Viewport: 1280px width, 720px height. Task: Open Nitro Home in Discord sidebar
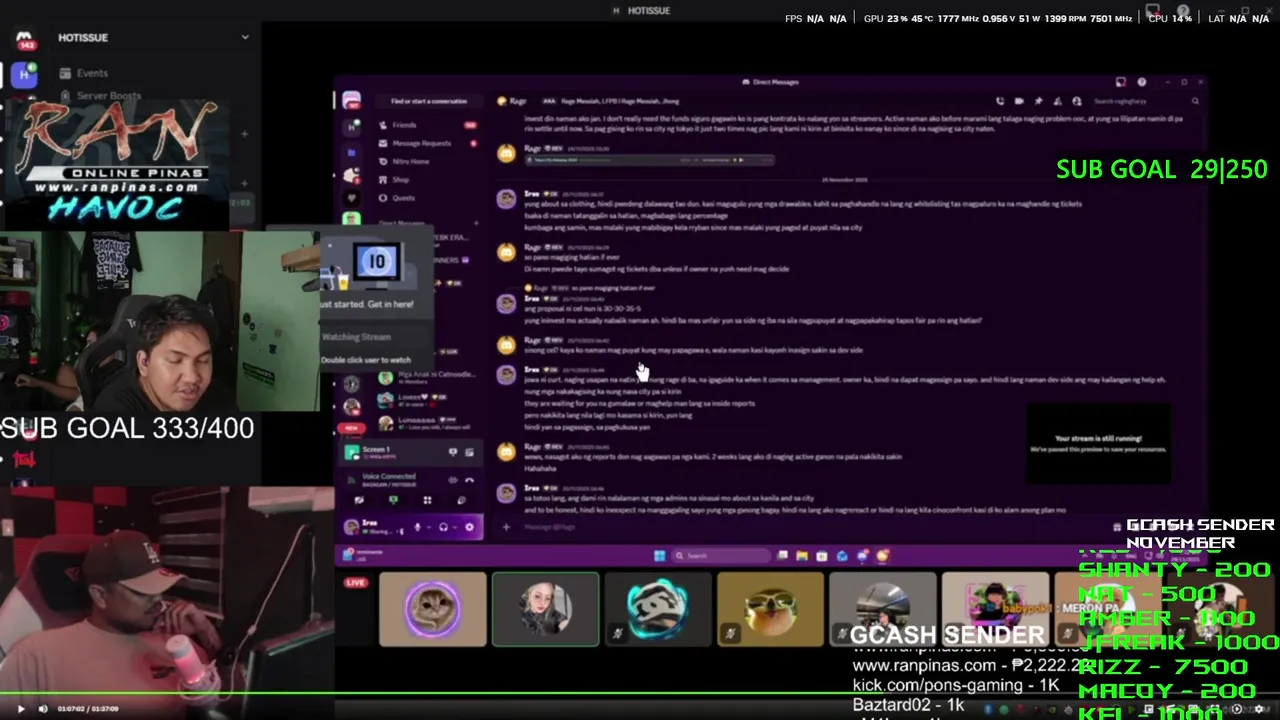click(427, 161)
